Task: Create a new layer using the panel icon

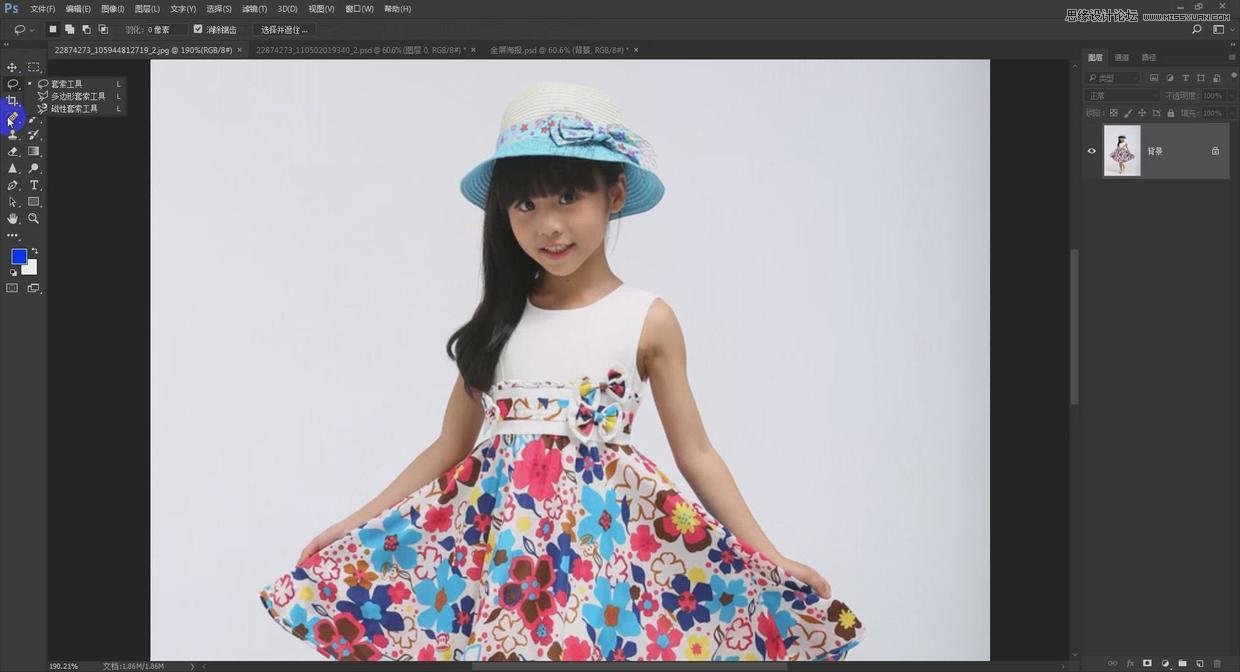Action: coord(1200,663)
